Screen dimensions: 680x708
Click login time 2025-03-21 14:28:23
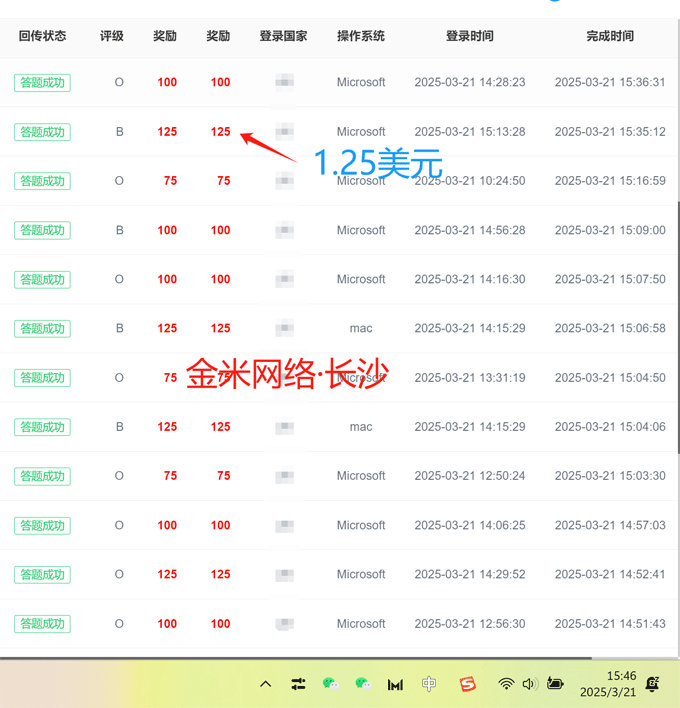pyautogui.click(x=470, y=82)
